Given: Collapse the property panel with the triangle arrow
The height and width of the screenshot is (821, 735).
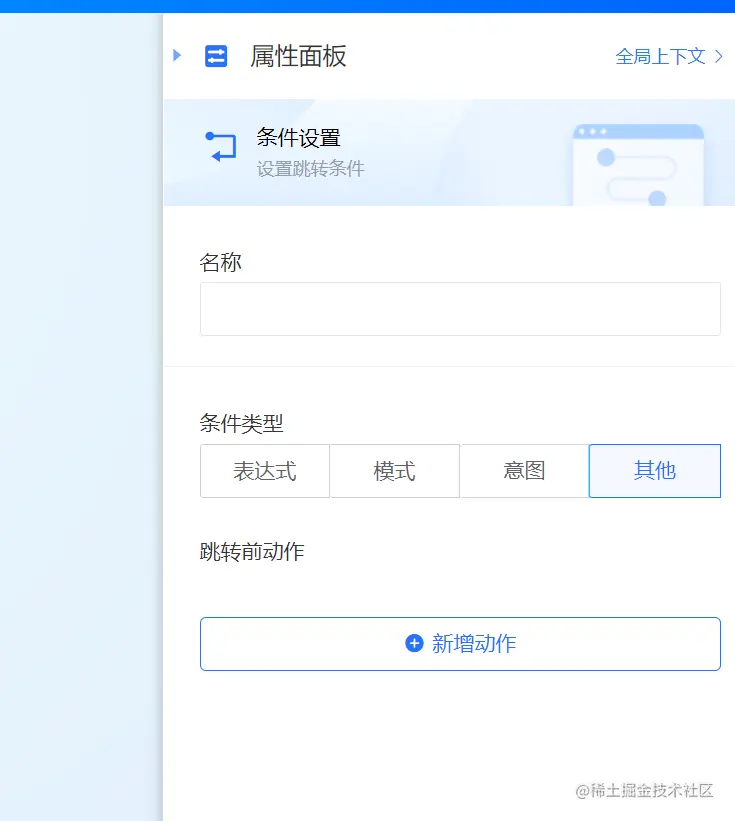Looking at the screenshot, I should pos(177,55).
